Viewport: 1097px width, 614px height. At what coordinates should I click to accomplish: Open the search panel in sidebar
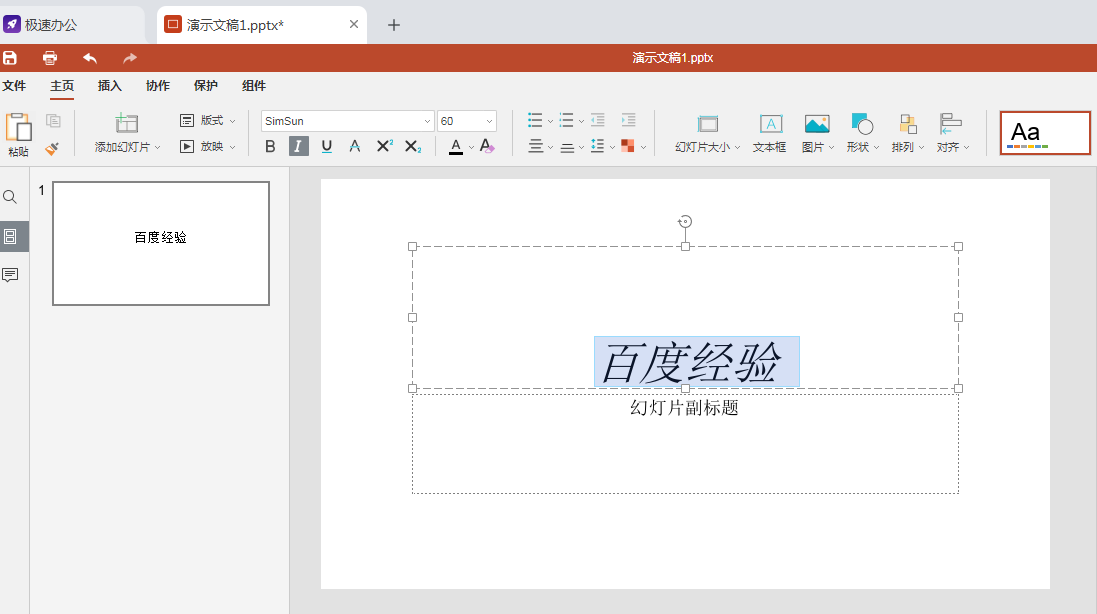click(10, 197)
